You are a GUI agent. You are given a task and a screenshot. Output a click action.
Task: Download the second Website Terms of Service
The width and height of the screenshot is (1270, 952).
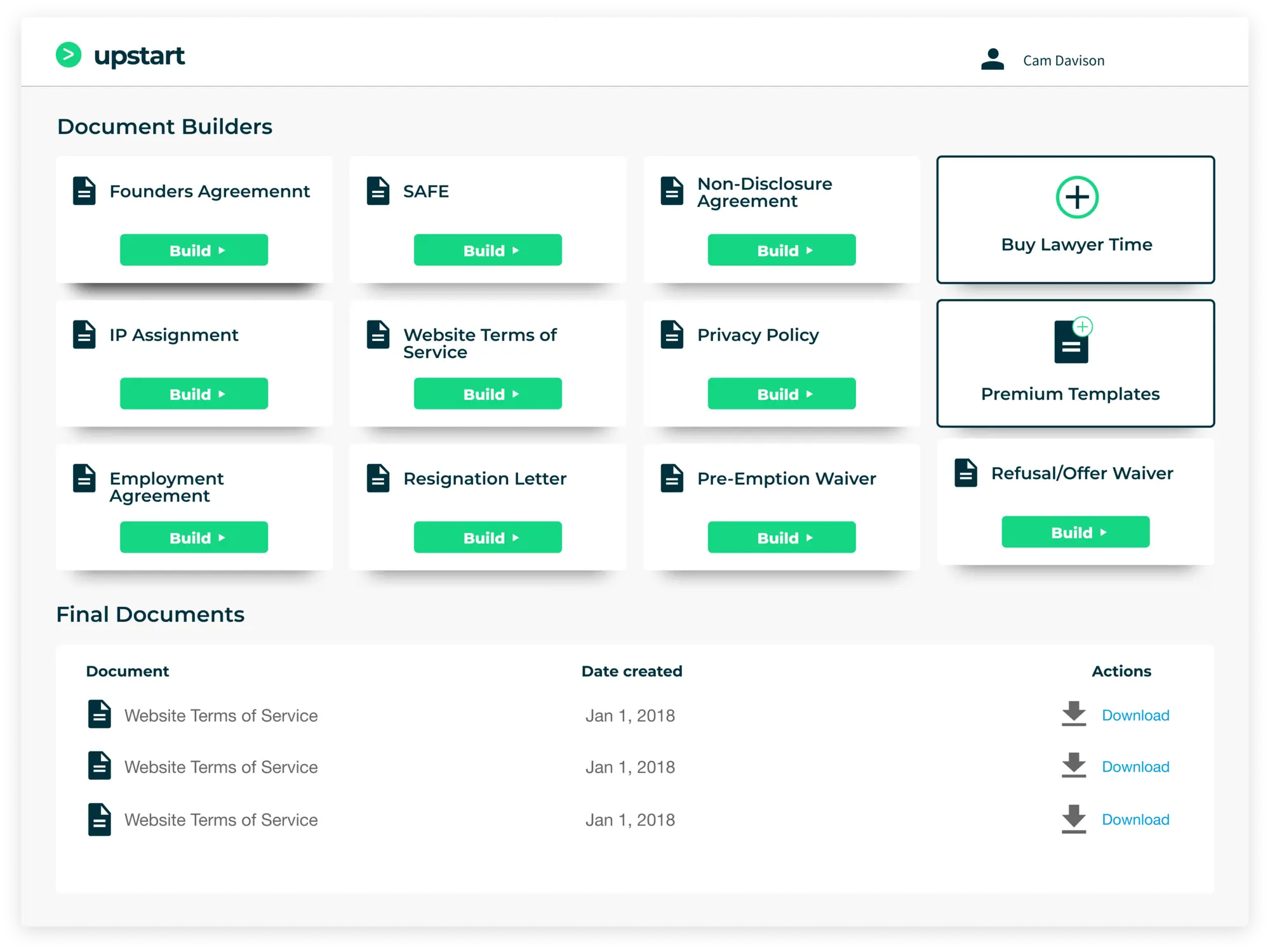point(1135,767)
